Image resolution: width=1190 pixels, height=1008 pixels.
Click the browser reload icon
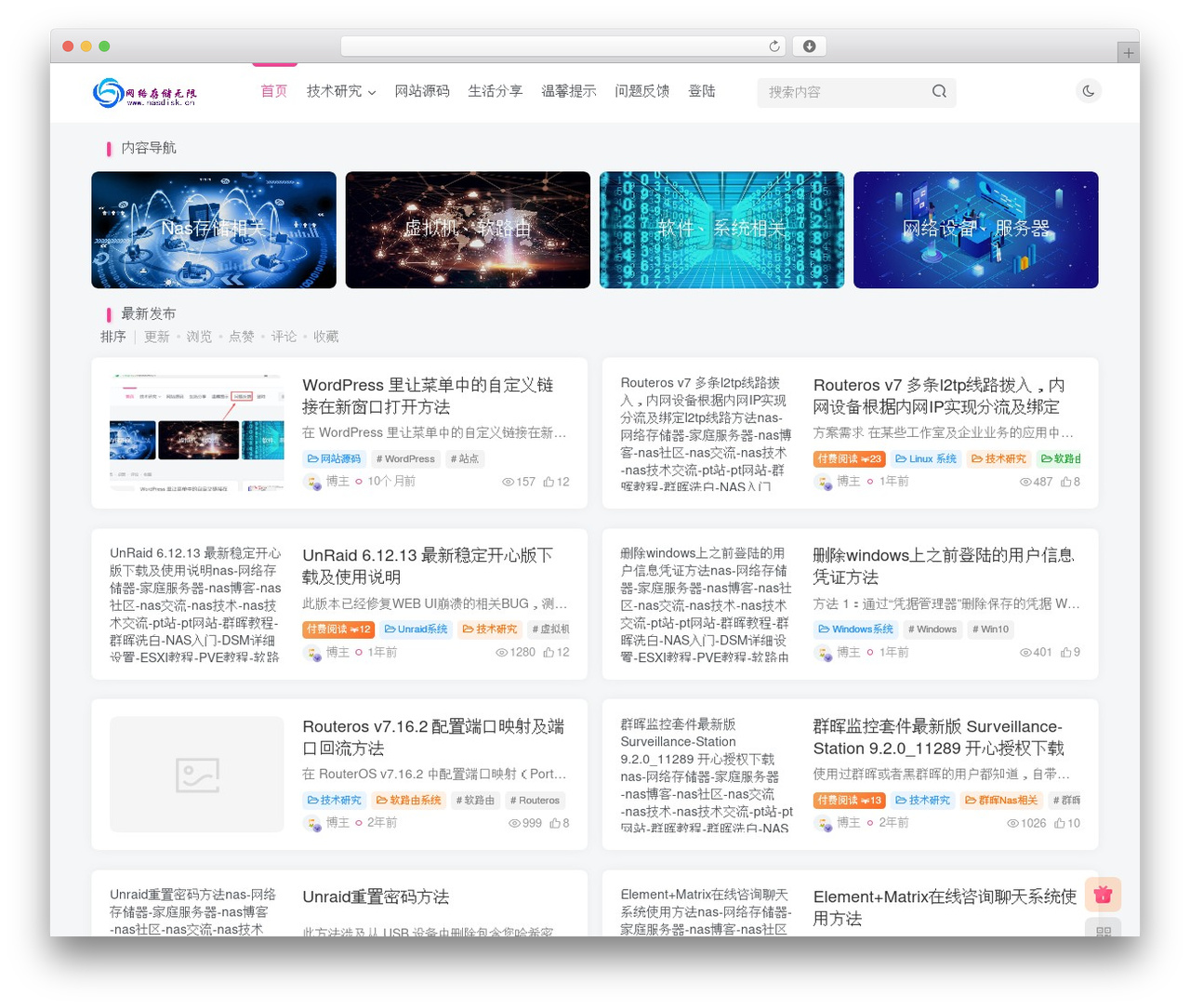[774, 46]
